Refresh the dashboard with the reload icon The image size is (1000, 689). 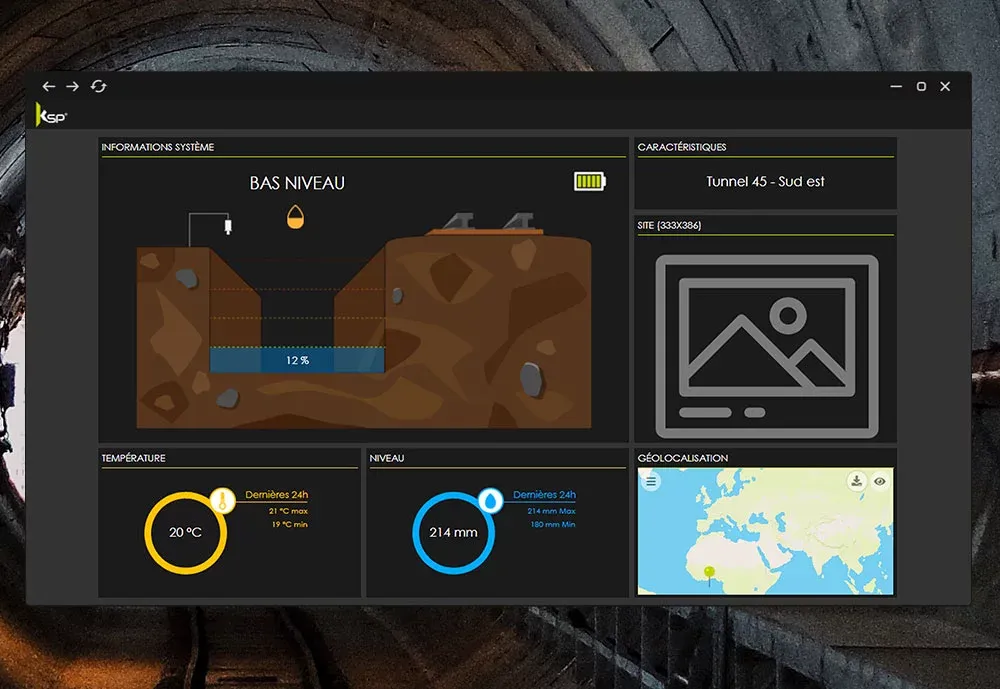[98, 87]
